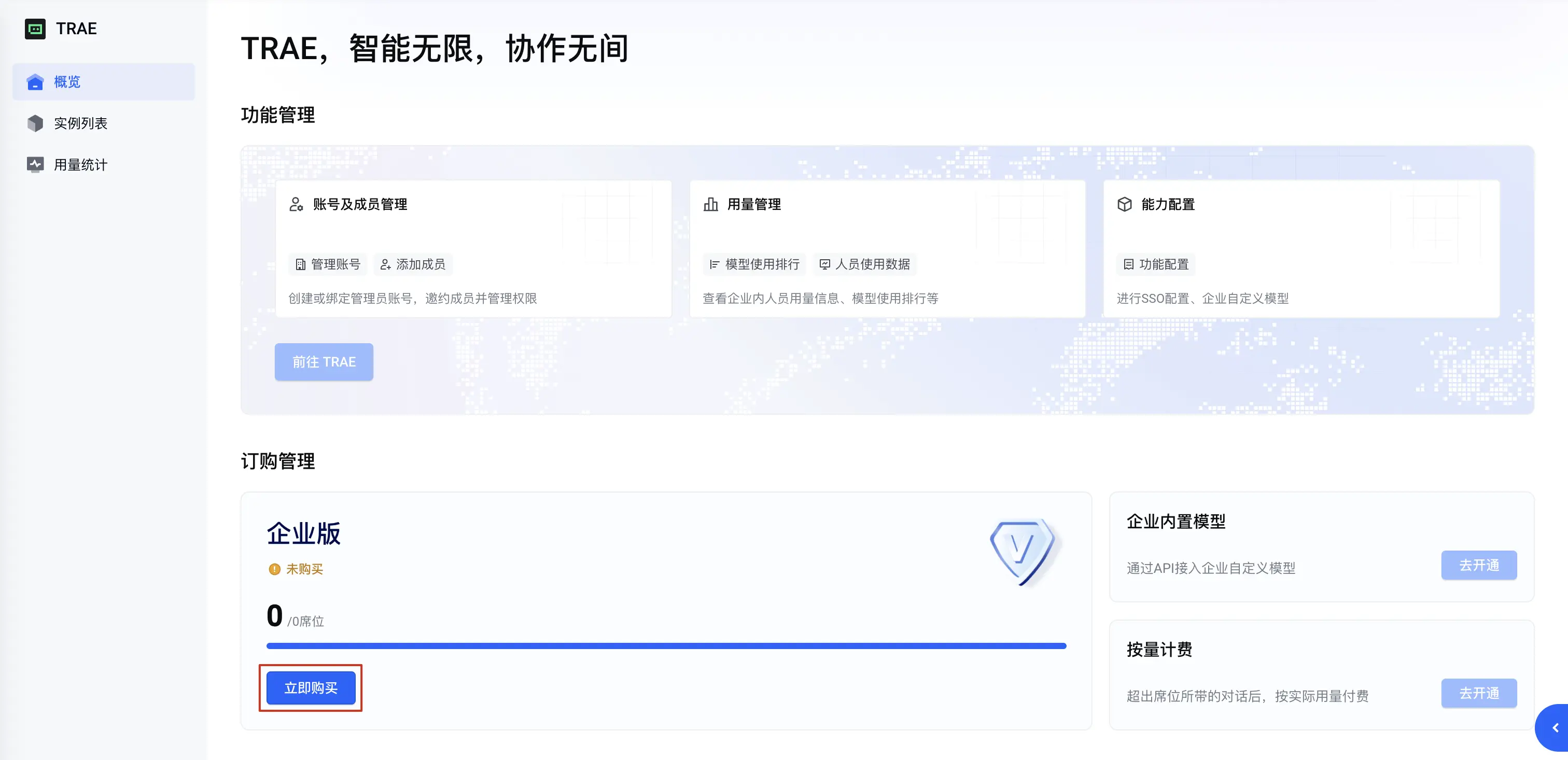Click the 立即购买 button
This screenshot has width=1568, height=760.
[x=311, y=688]
